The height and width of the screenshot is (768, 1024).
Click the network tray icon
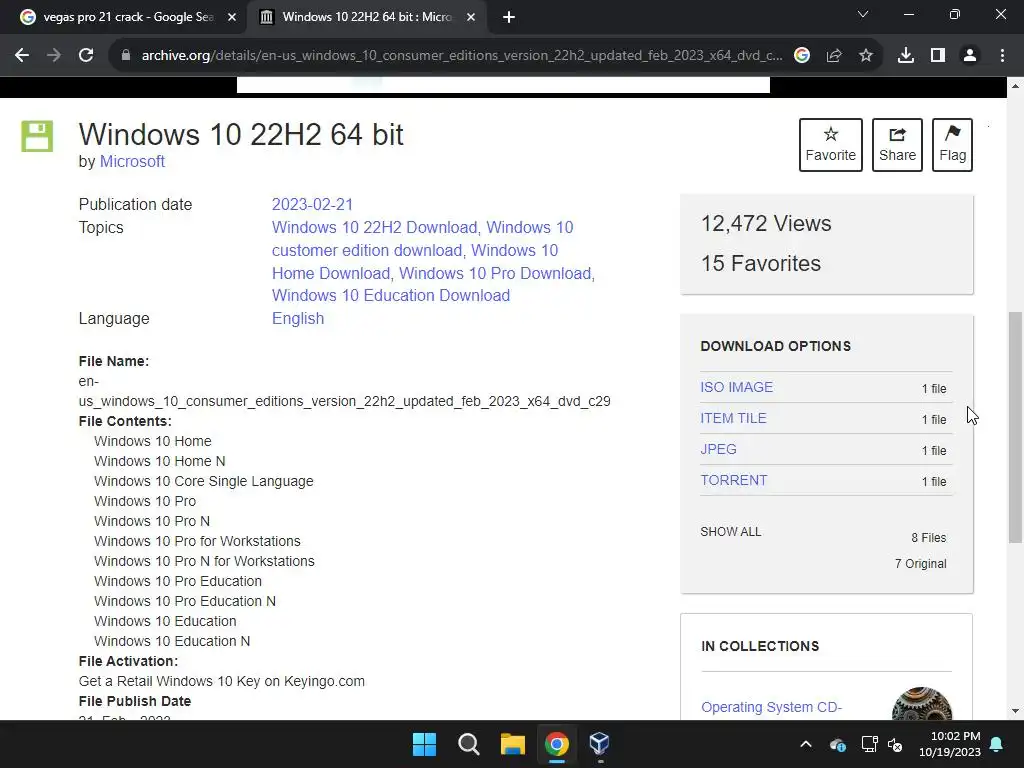coord(869,744)
